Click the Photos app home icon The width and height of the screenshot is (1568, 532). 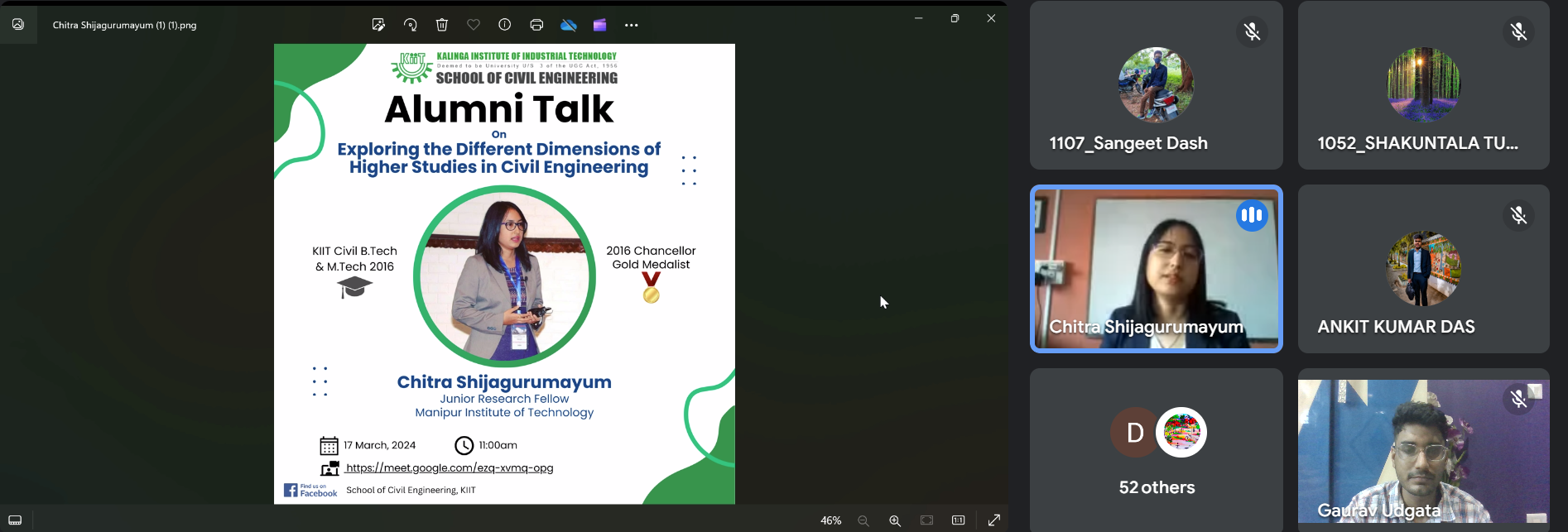18,25
